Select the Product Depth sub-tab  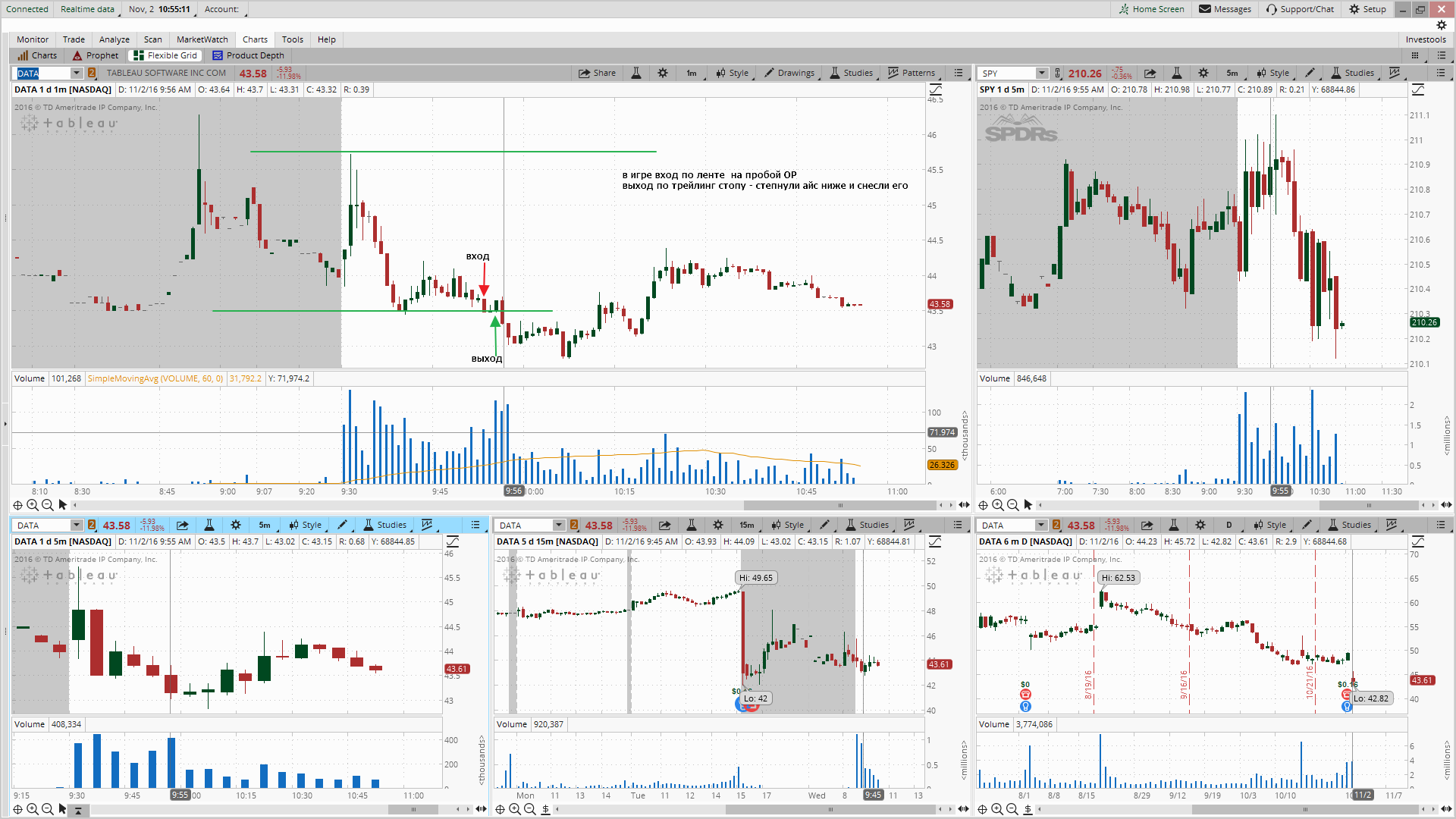[249, 55]
